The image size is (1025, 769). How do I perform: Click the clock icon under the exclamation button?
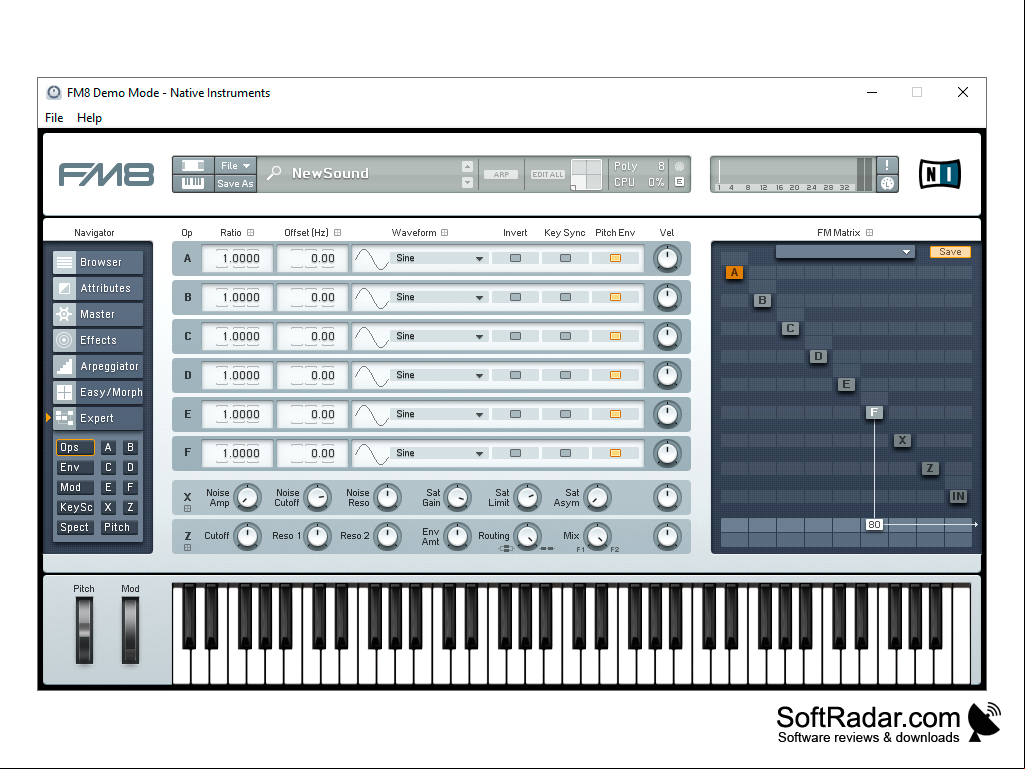(x=887, y=184)
